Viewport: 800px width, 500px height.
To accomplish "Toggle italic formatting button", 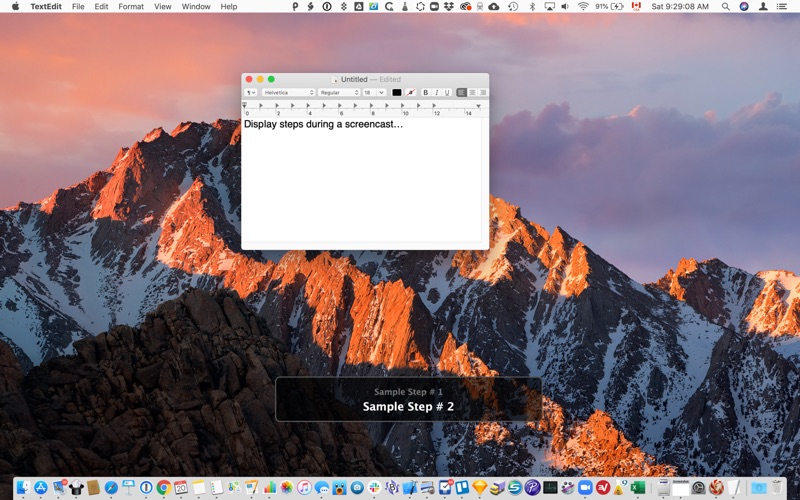I will coord(436,92).
